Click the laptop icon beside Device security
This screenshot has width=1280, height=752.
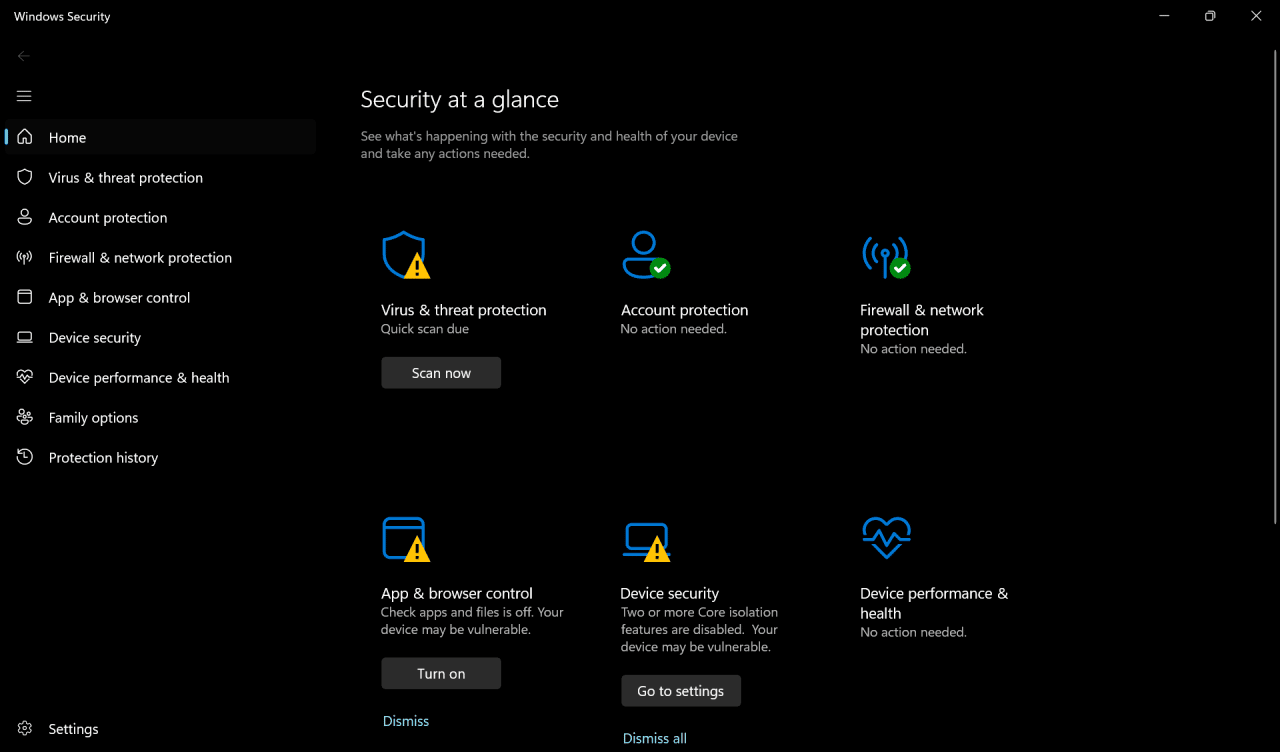[25, 337]
